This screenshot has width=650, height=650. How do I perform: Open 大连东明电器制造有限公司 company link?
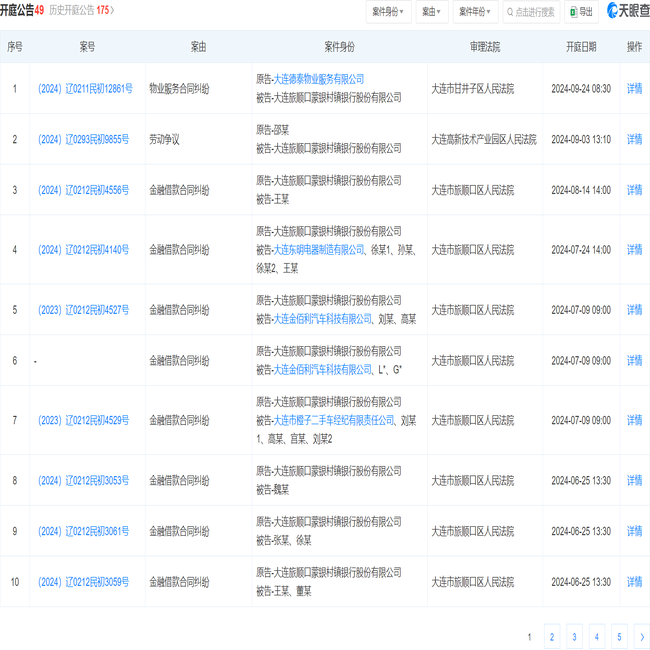coord(318,250)
